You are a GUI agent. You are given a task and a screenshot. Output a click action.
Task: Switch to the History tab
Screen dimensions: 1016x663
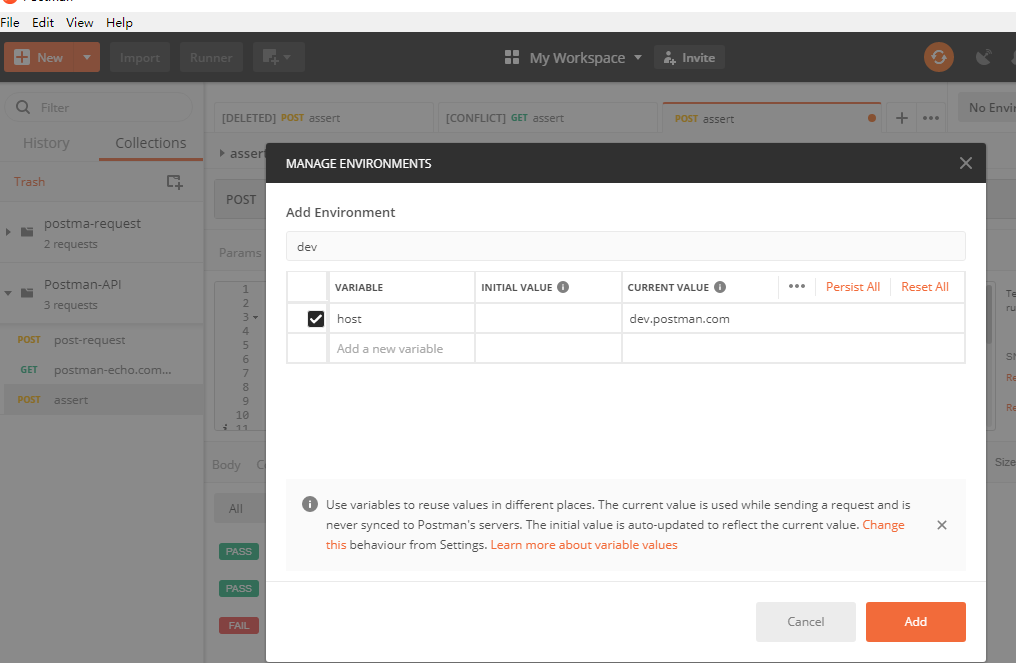(46, 143)
